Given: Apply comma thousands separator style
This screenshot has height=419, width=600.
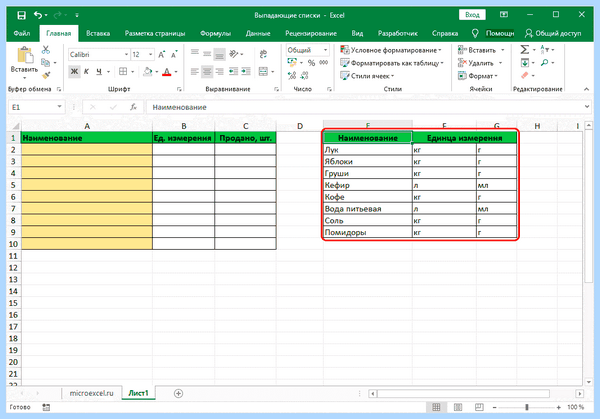Looking at the screenshot, I should 323,63.
